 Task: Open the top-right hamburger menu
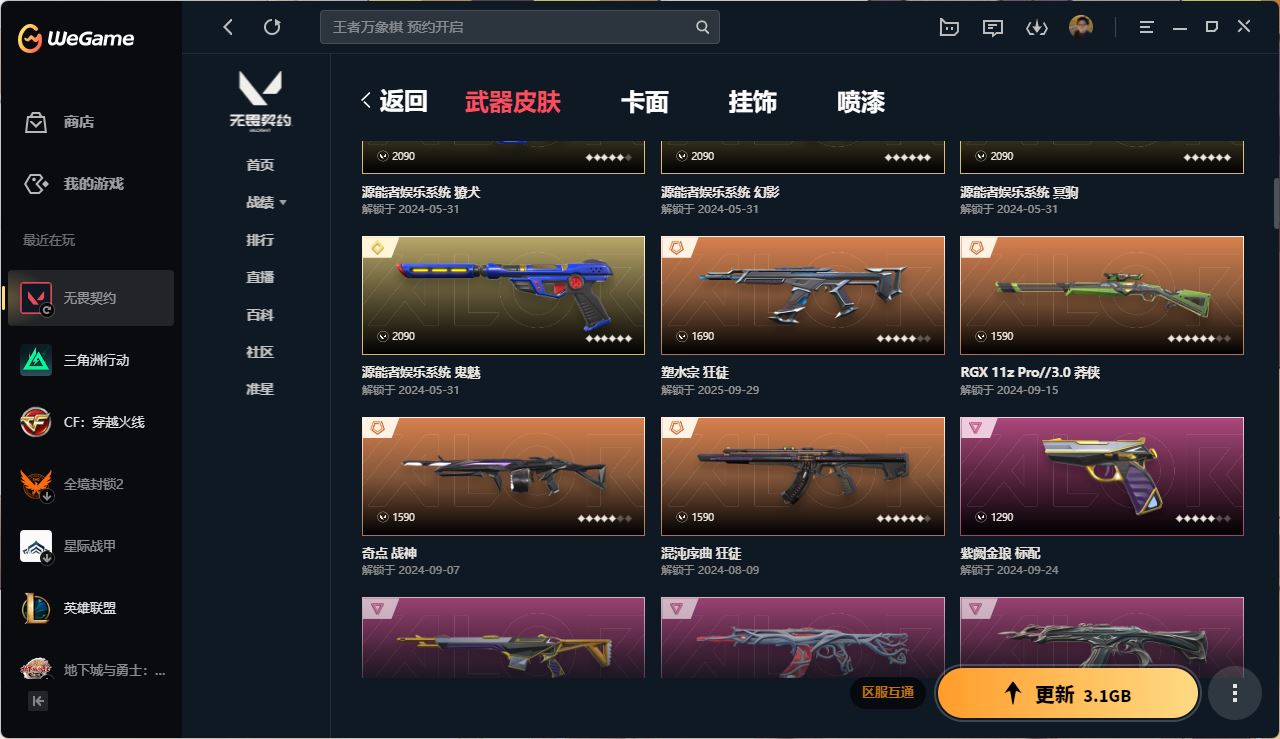point(1147,28)
